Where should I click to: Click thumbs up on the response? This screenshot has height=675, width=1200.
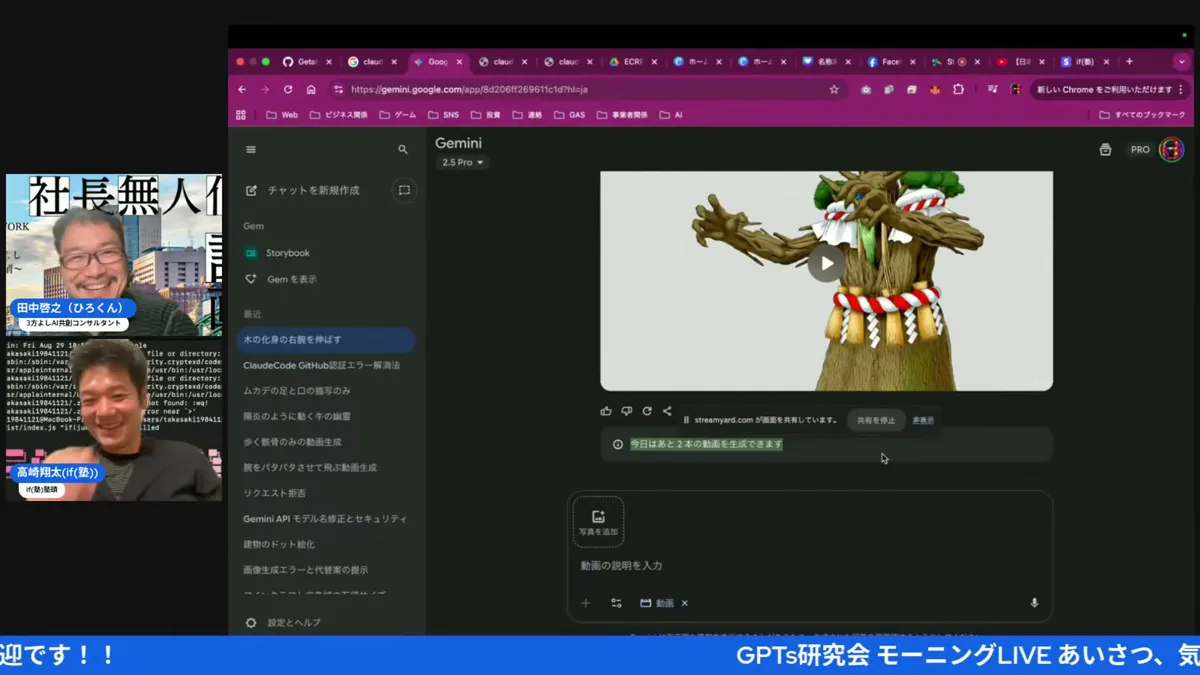606,411
